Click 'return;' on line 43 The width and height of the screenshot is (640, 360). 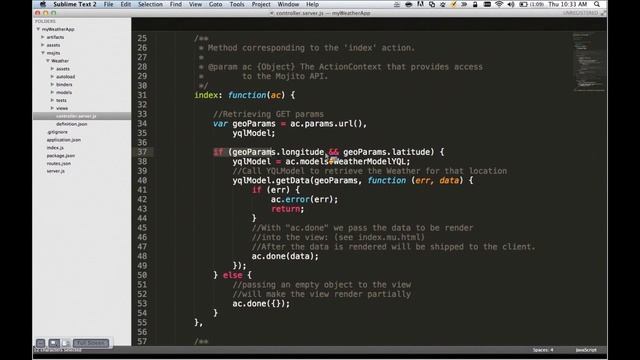pos(288,209)
